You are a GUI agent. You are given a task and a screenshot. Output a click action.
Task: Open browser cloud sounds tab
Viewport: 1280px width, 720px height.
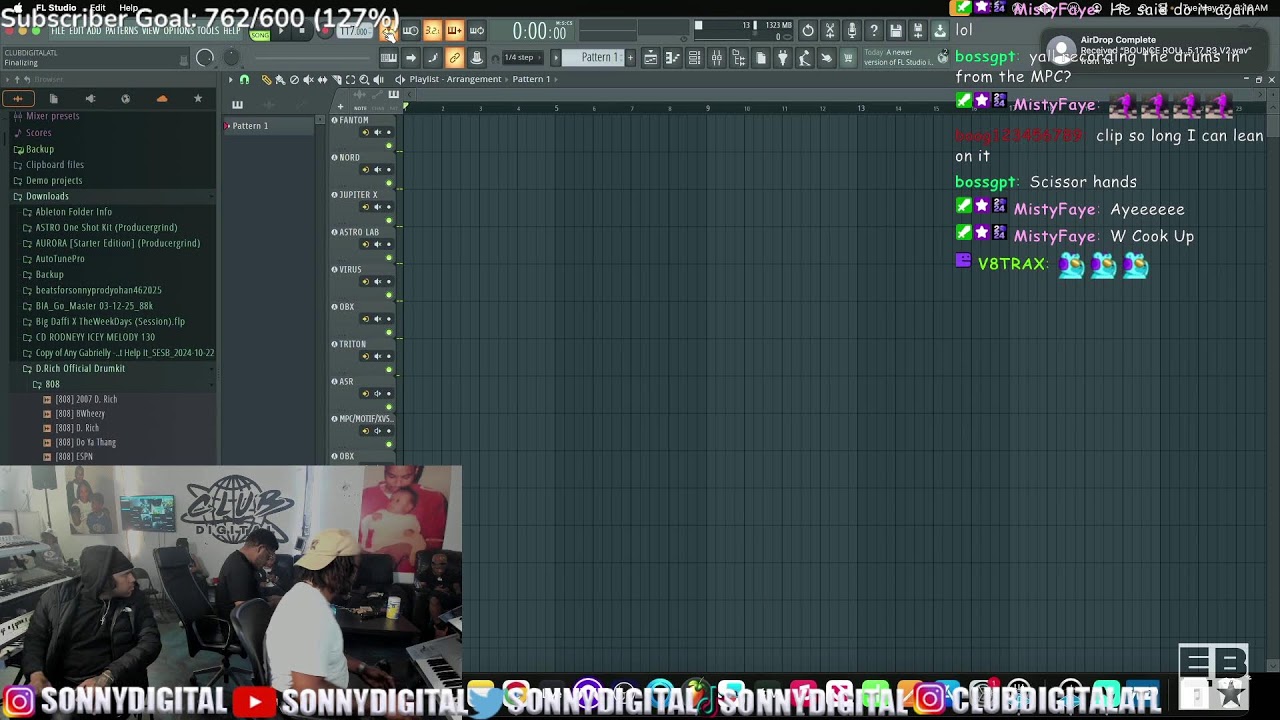pos(162,98)
